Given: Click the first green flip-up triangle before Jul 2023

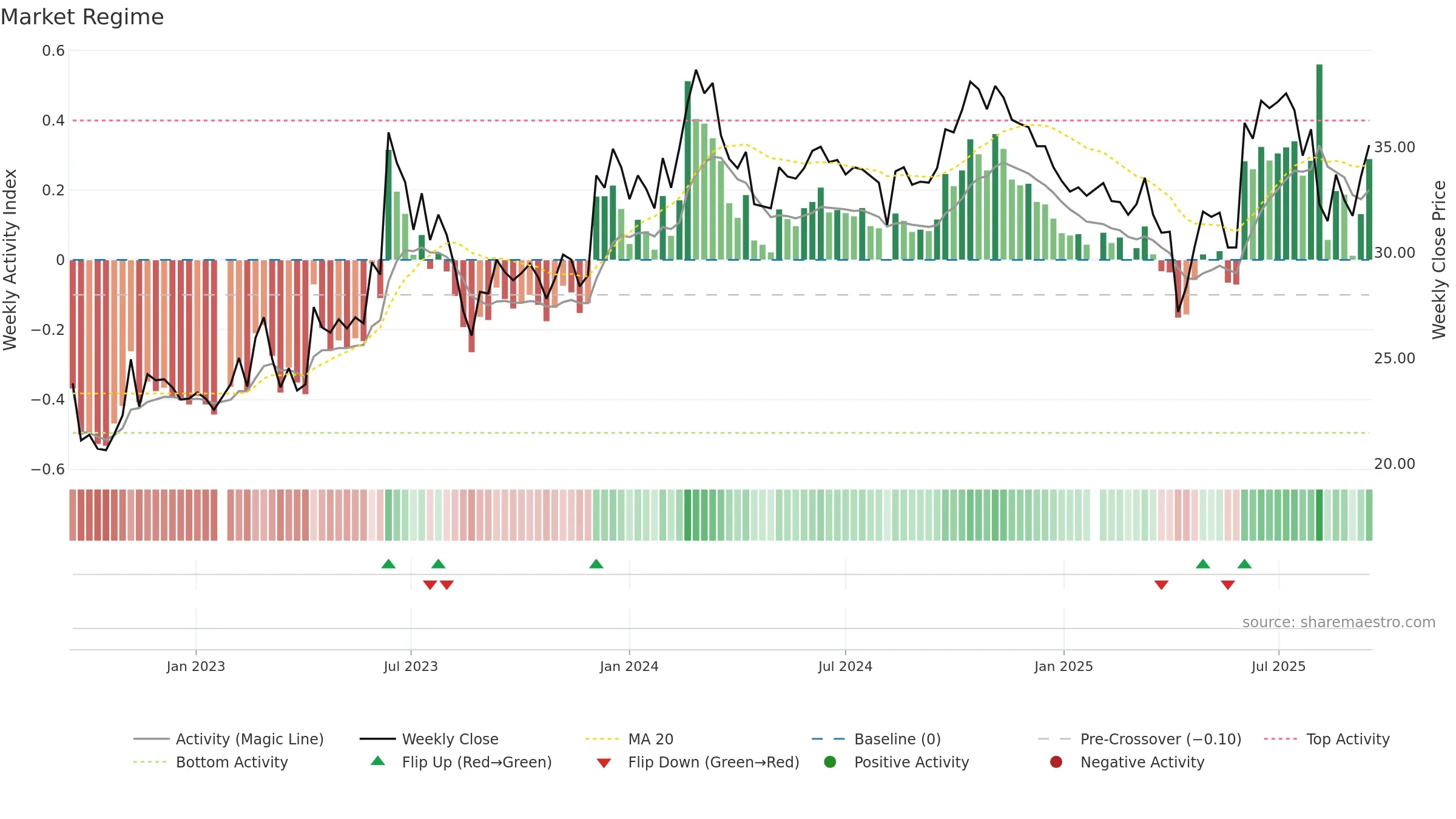Looking at the screenshot, I should [388, 564].
